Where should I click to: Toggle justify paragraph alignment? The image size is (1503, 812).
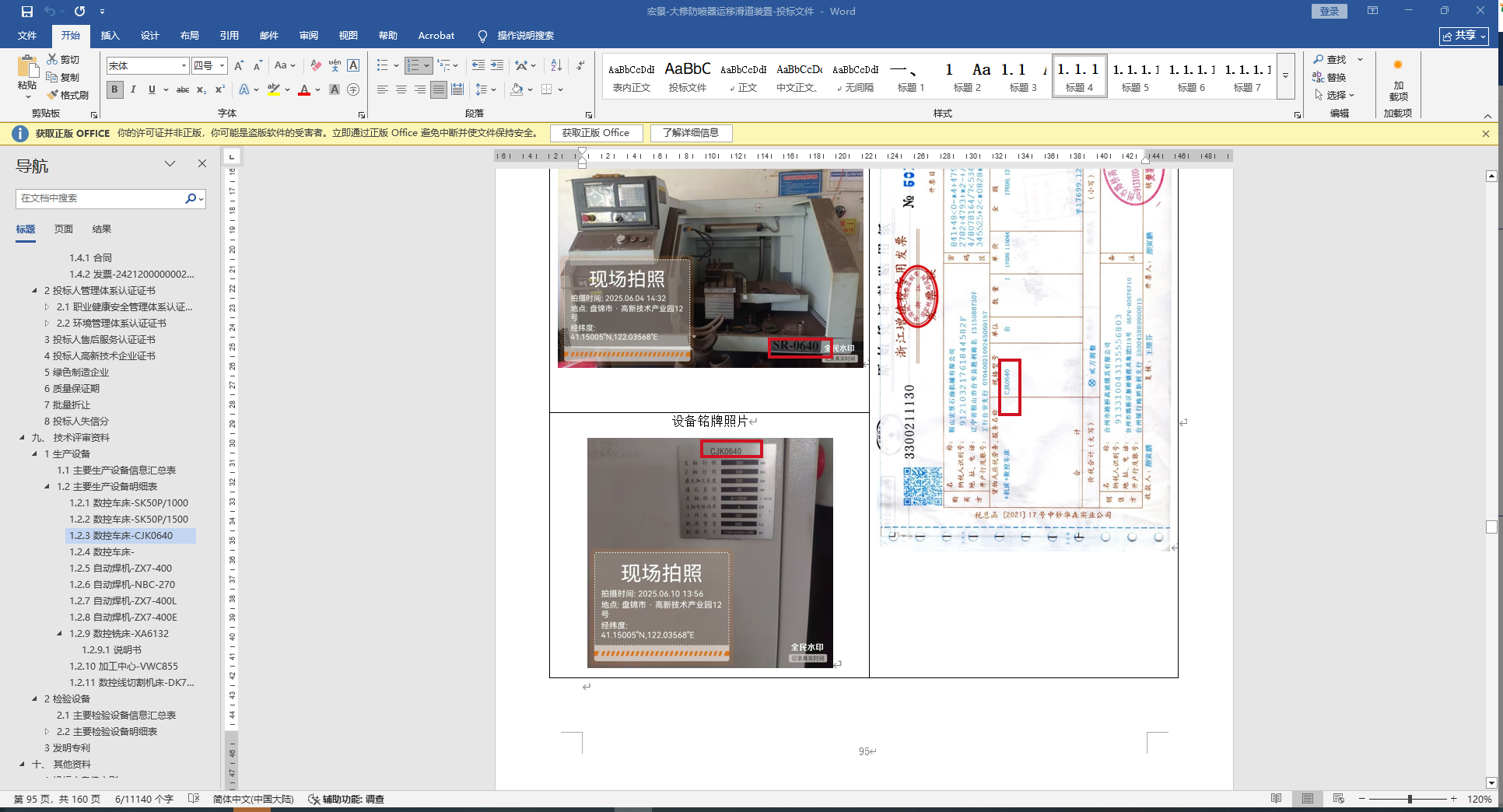tap(439, 90)
